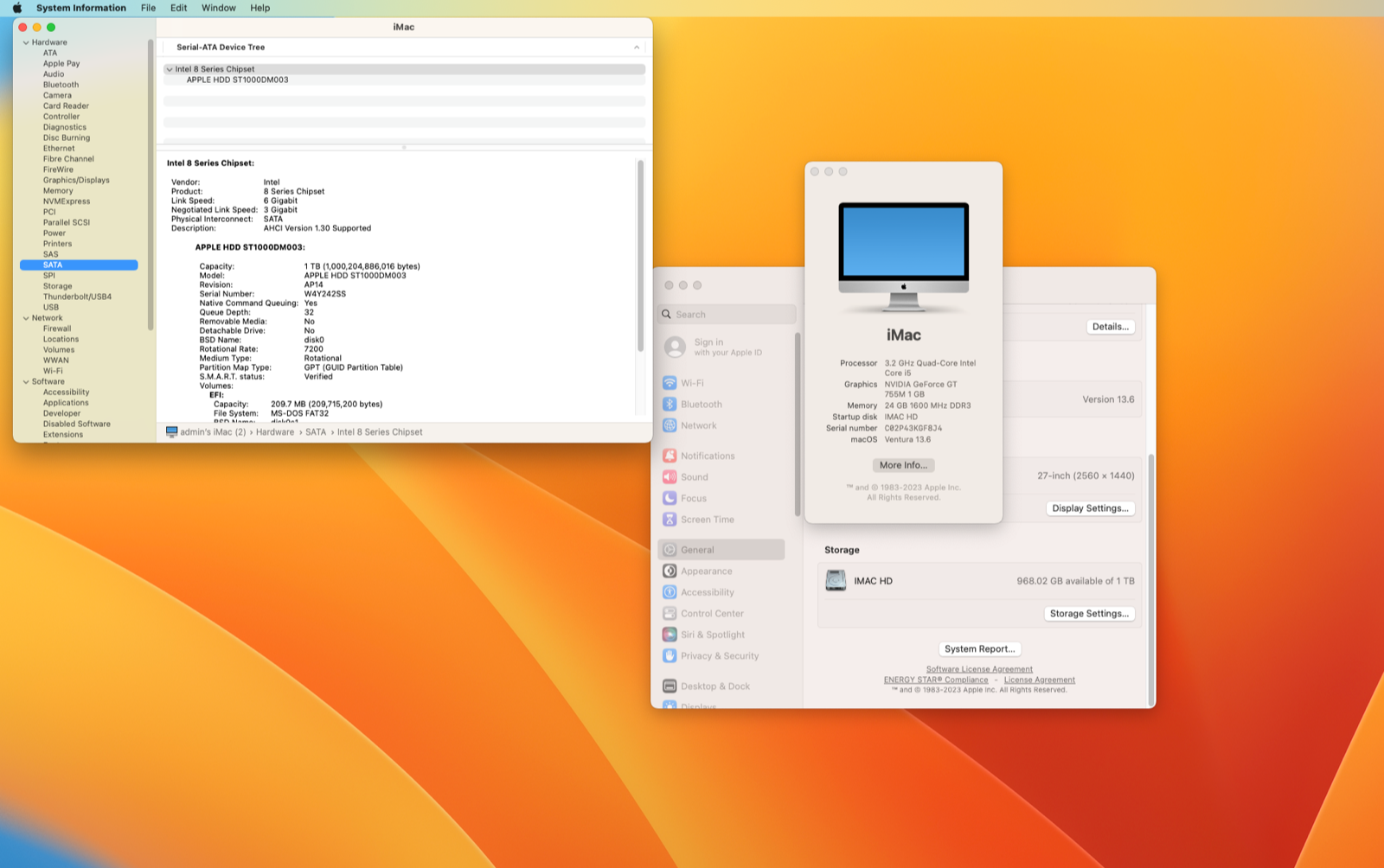Image resolution: width=1384 pixels, height=868 pixels.
Task: Open the Help menu
Action: coord(260,8)
